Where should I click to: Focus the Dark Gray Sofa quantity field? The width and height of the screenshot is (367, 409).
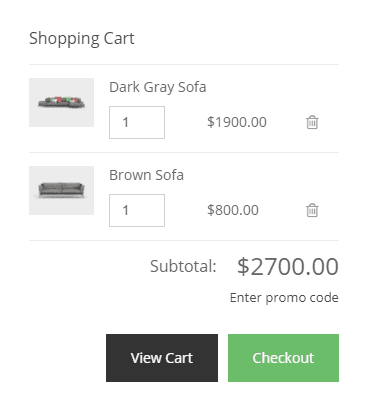[137, 122]
